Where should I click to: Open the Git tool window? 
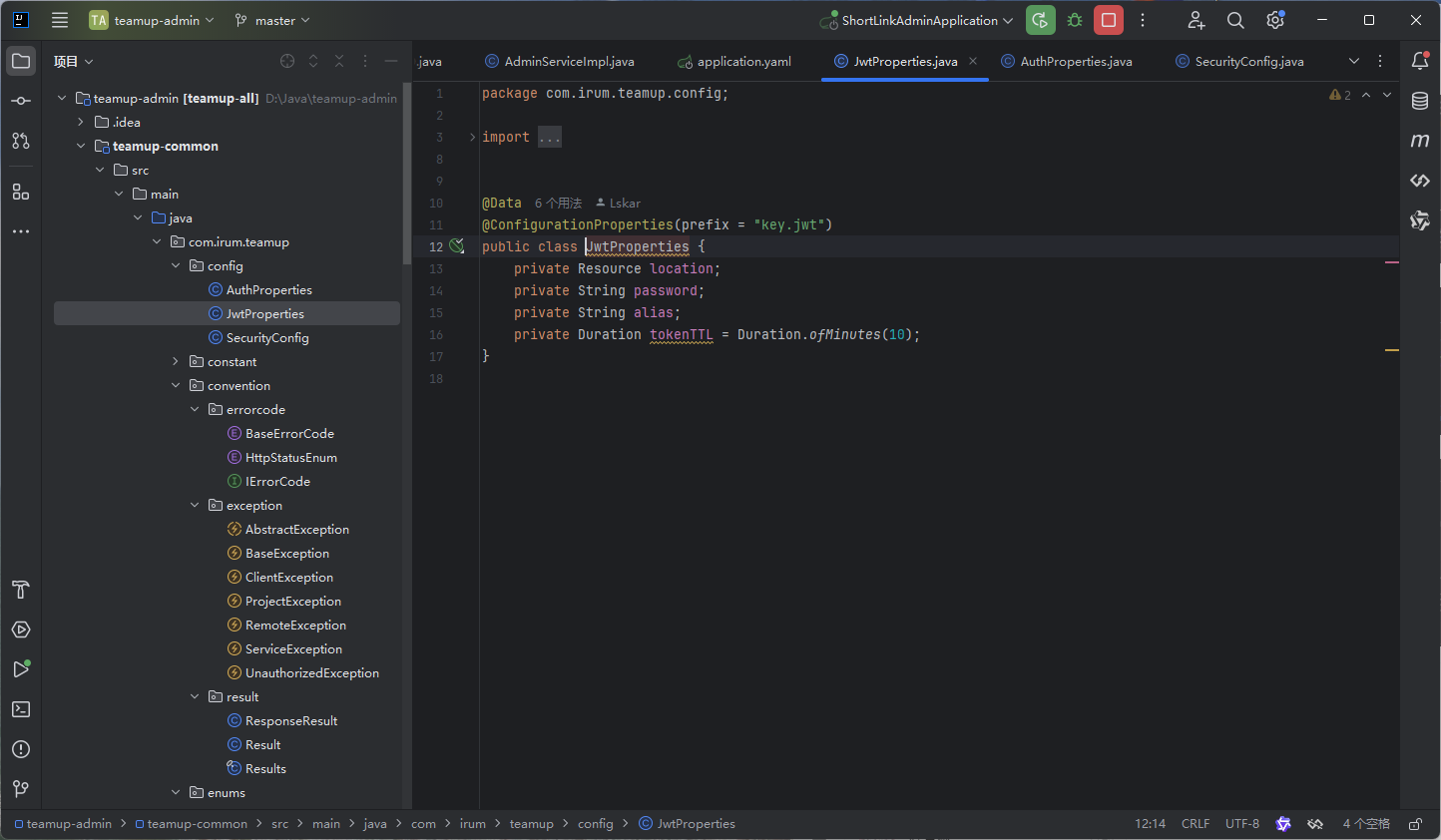tap(21, 789)
